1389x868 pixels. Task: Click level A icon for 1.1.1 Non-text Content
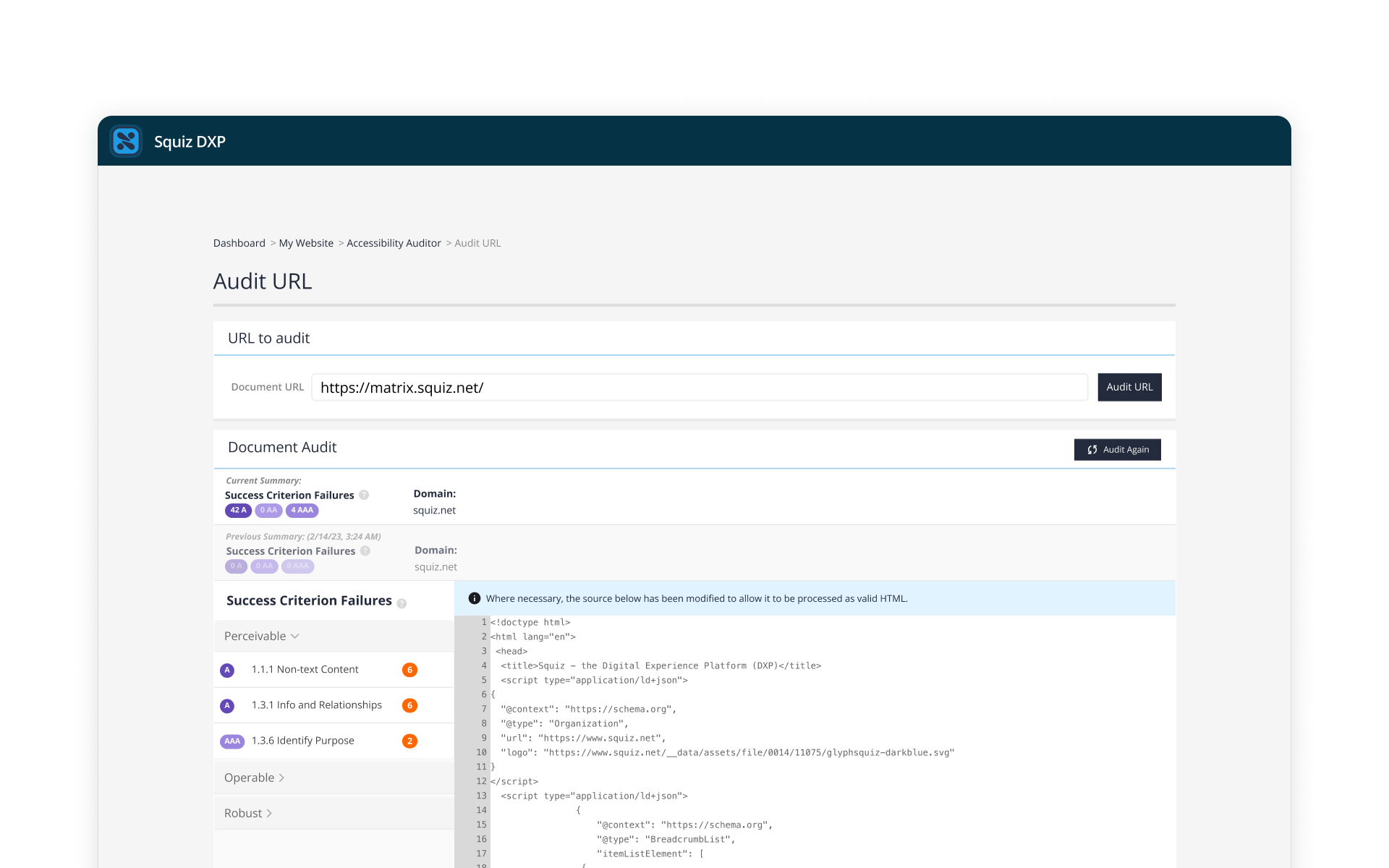[x=227, y=671]
